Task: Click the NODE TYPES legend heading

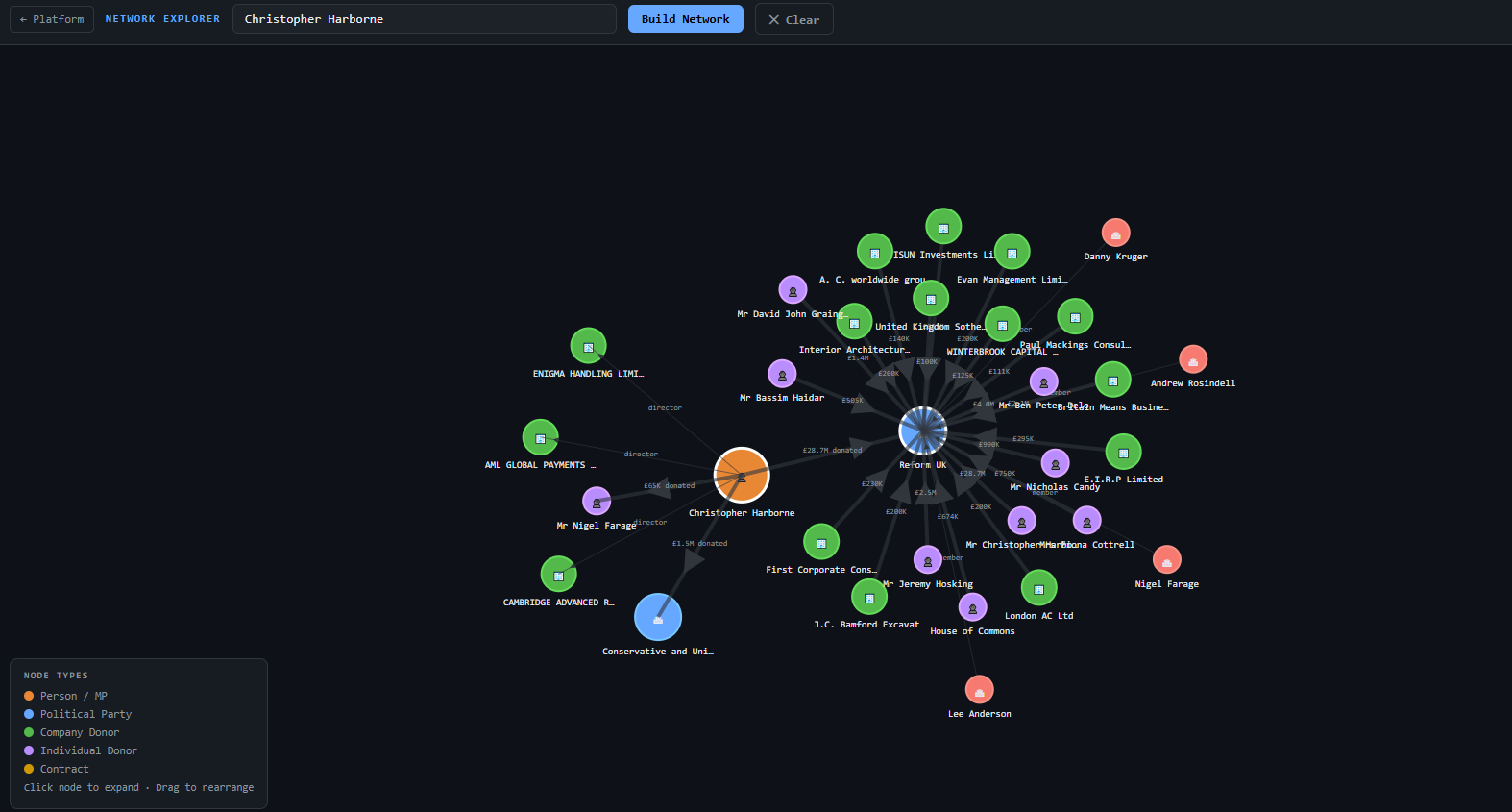Action: tap(56, 676)
